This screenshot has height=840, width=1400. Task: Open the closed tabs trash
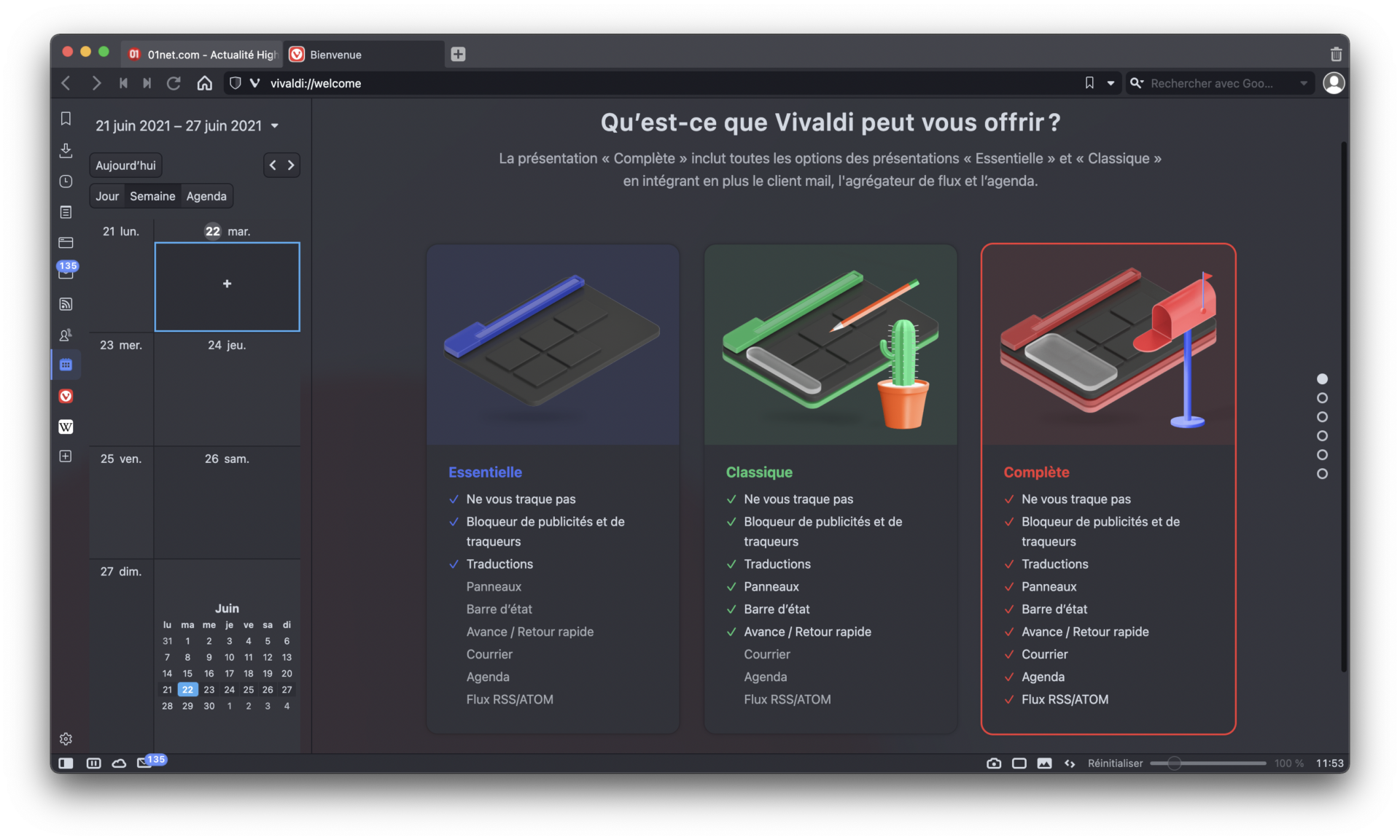tap(1336, 54)
